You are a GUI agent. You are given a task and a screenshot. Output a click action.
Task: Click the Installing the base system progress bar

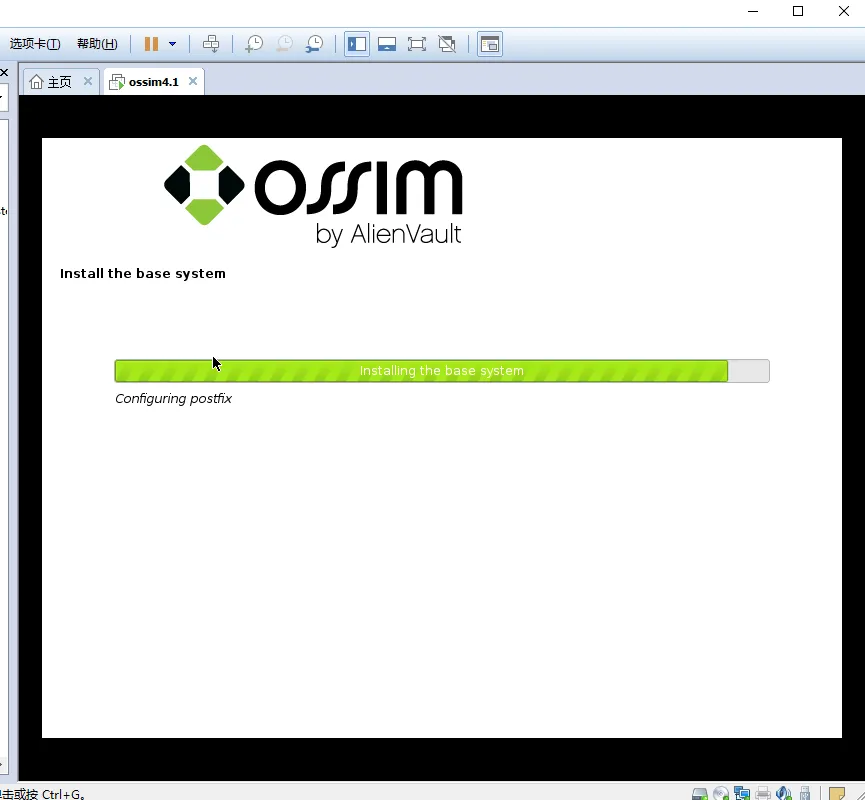point(442,371)
